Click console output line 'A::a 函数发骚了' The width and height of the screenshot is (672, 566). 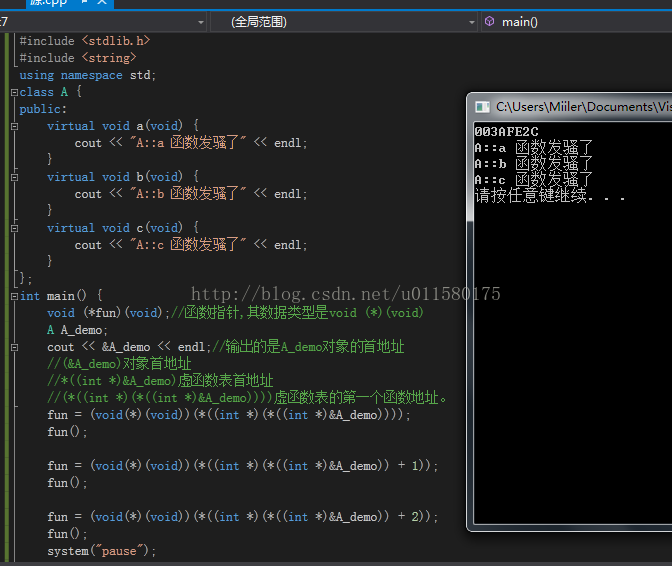[x=534, y=148]
